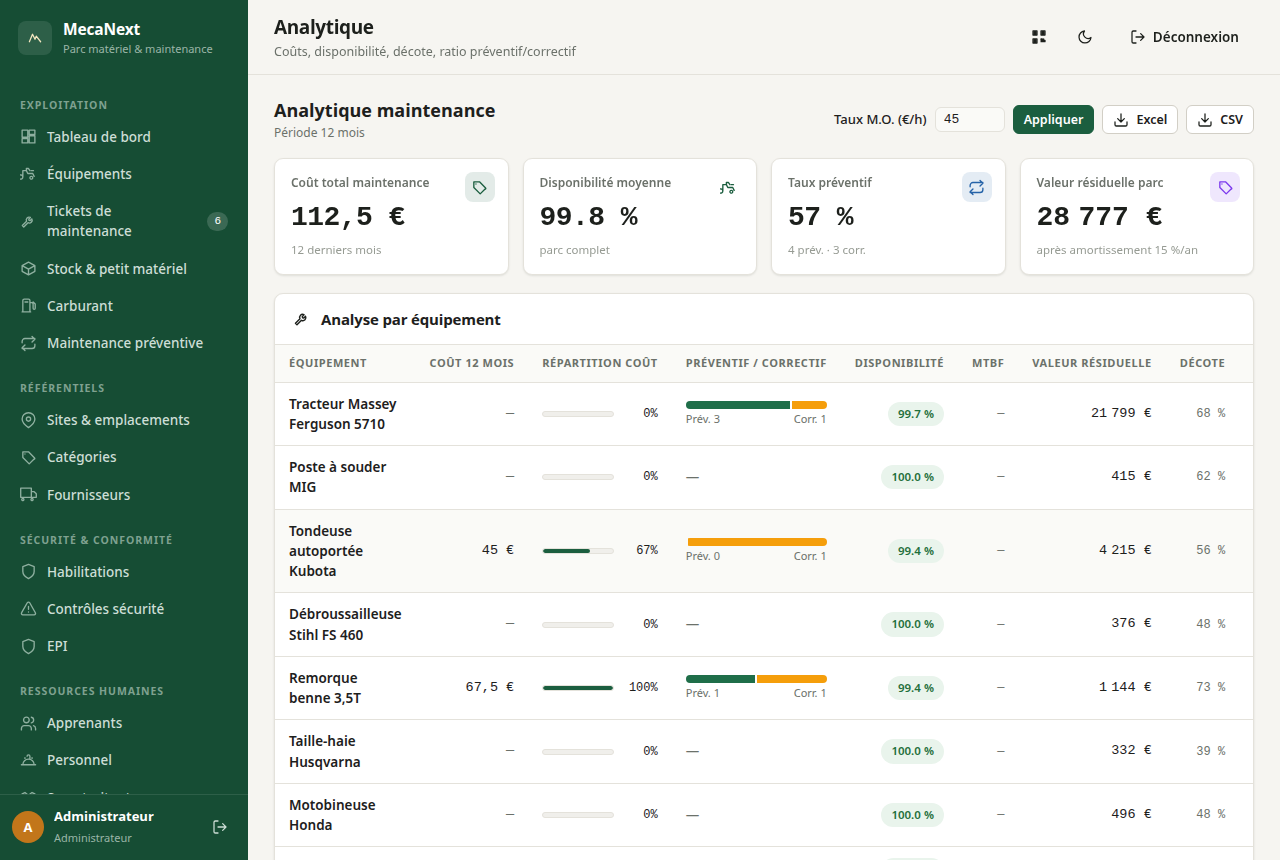Screen dimensions: 1280x860
Task: Select the Débroussailleuse Stihl FS 460 row
Action: pos(764,624)
